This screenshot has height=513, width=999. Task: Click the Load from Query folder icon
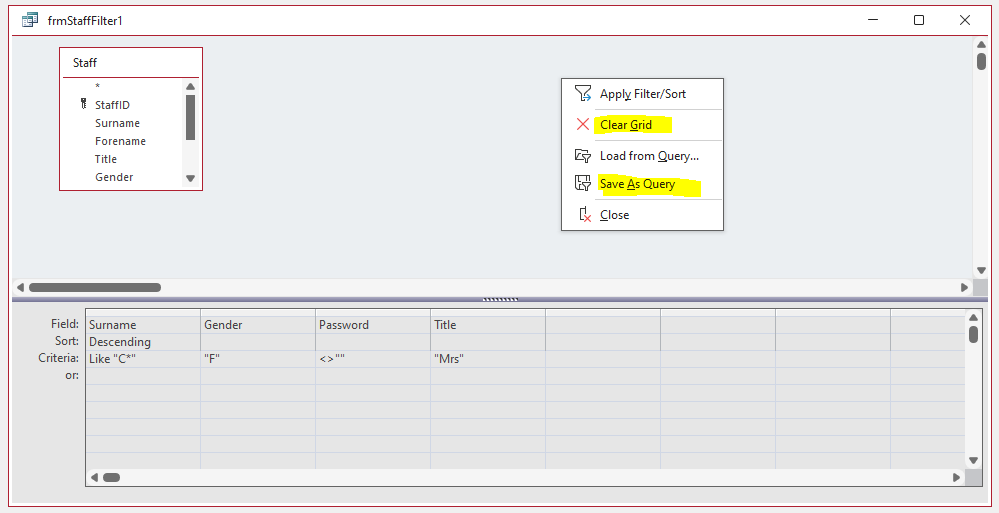(x=582, y=155)
